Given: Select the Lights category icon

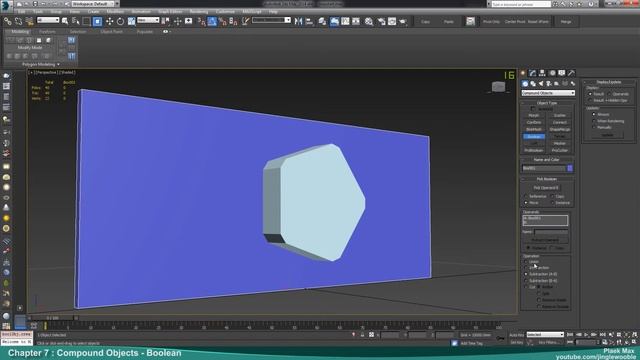Looking at the screenshot, I should (x=541, y=84).
